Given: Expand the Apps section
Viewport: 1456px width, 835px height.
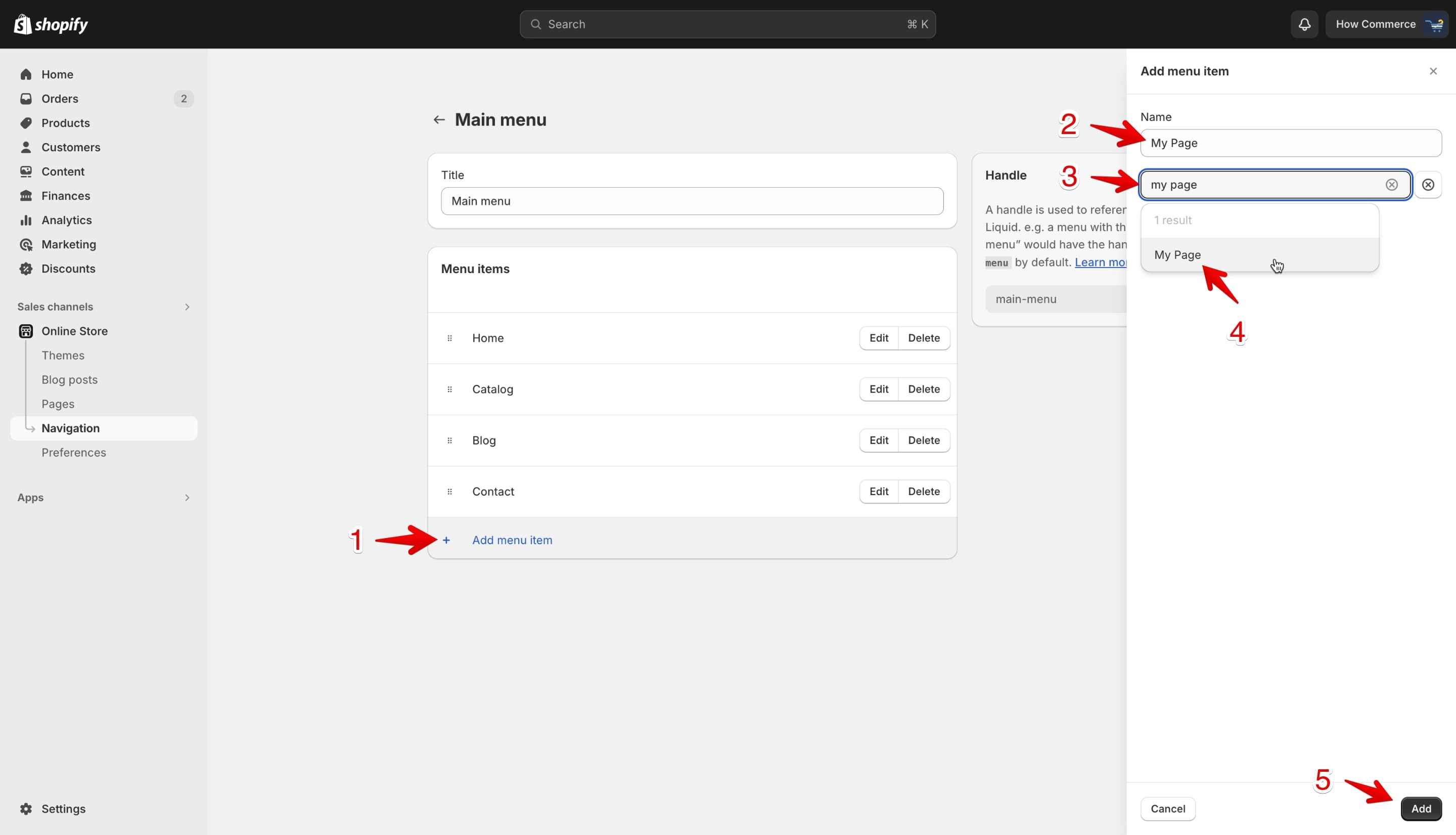Looking at the screenshot, I should tap(187, 498).
